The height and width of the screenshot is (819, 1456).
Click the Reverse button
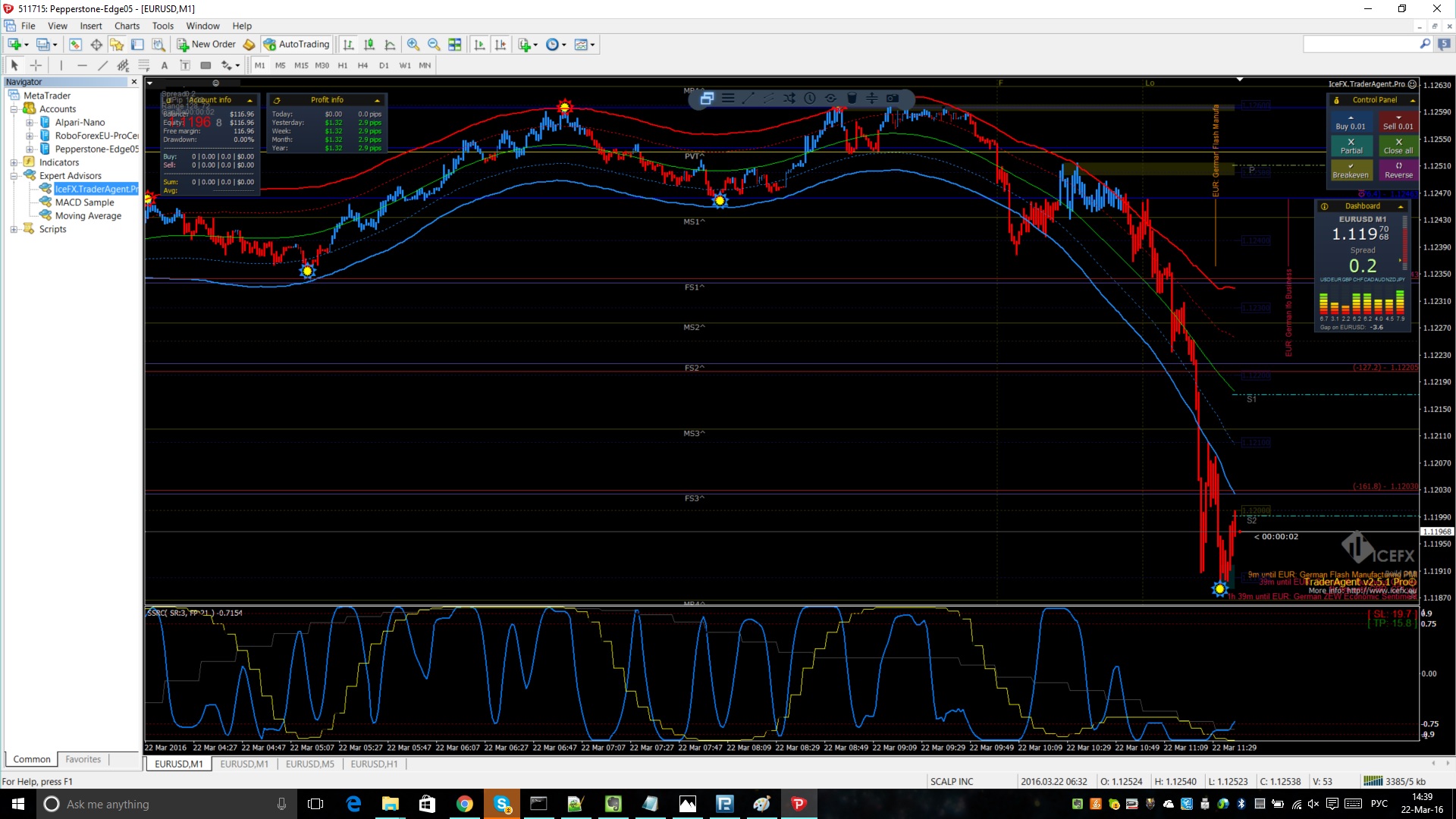[x=1398, y=171]
